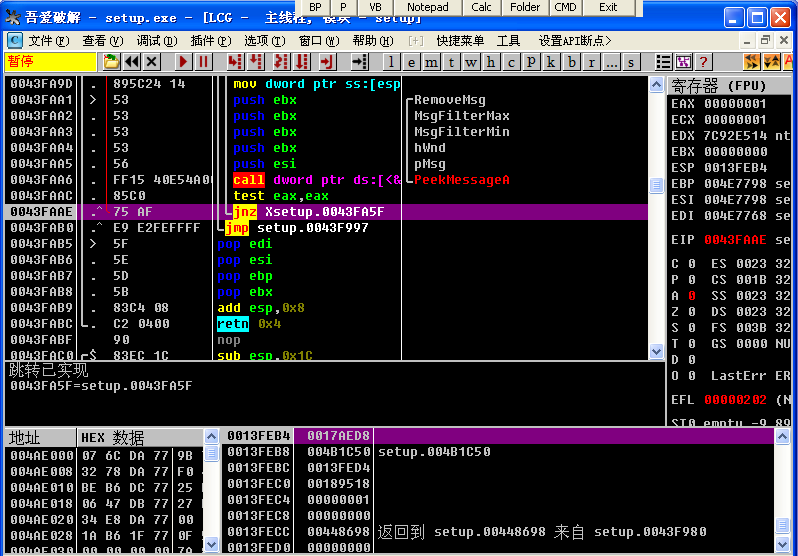Open the 设置API断点> menu
Screen dimensions: 798x556
[x=575, y=41]
